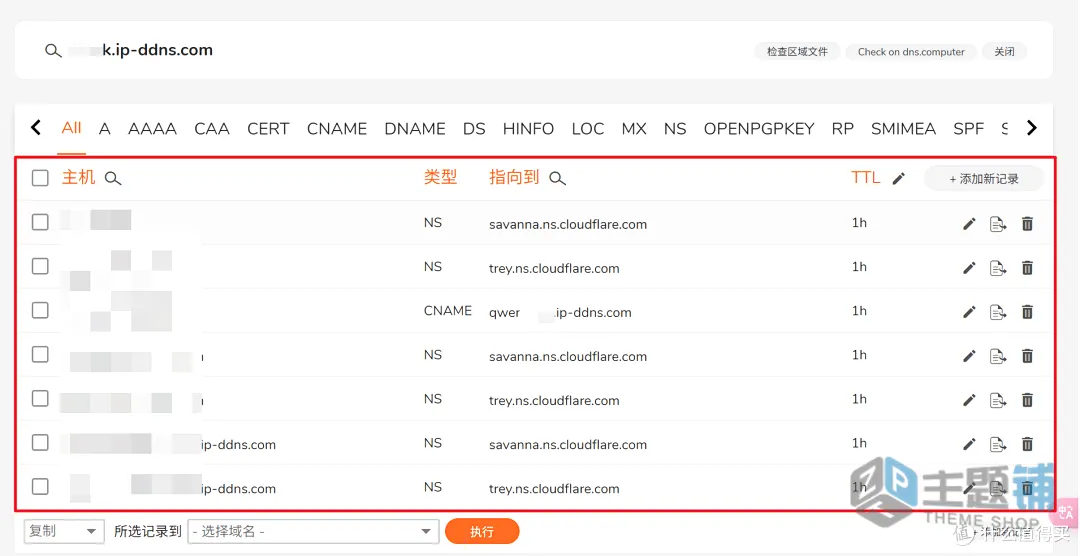Show the HINFO tab
This screenshot has height=556, width=1080.
click(x=528, y=129)
